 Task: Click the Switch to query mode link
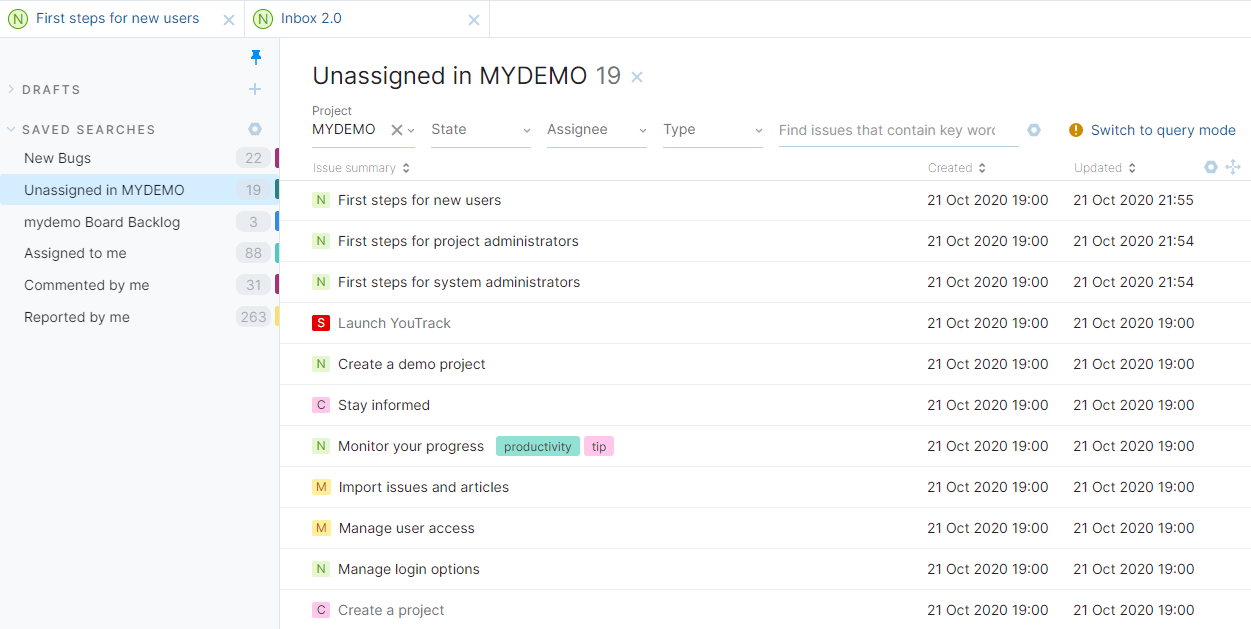(x=1164, y=130)
